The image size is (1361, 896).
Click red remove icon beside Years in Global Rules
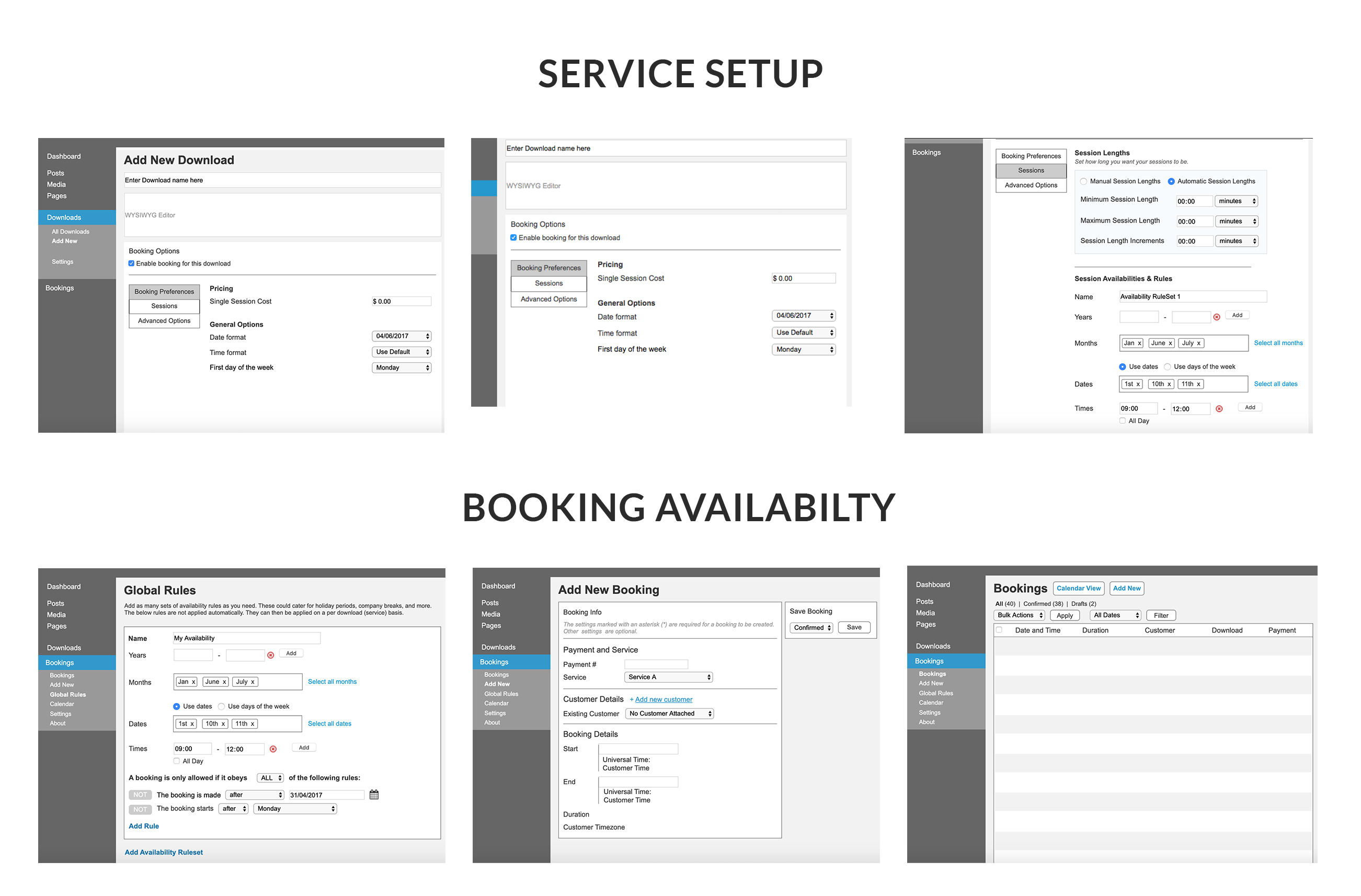click(x=271, y=656)
